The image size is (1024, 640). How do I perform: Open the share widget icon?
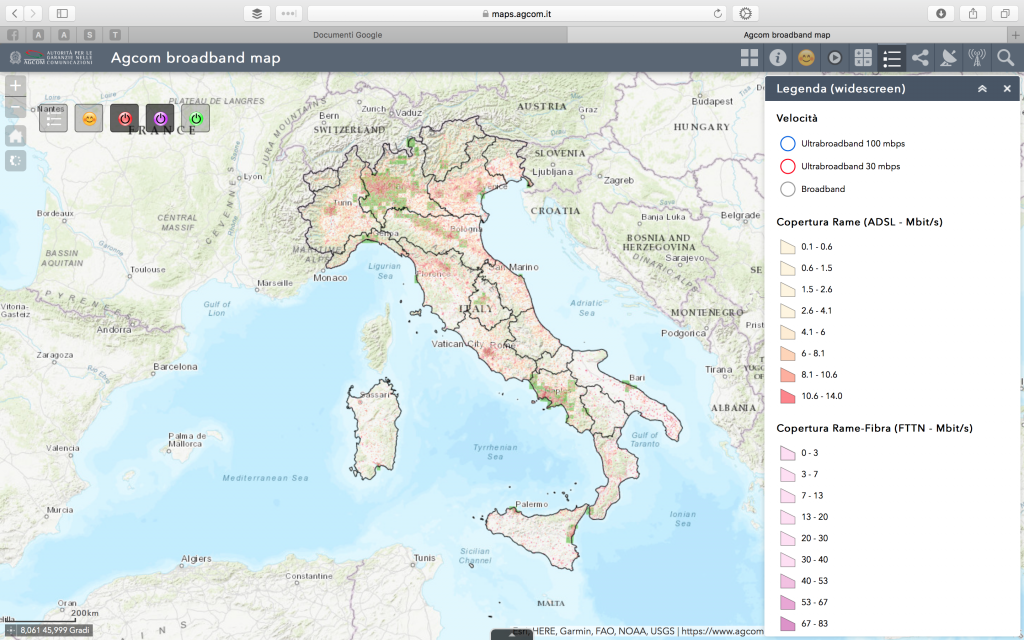click(920, 58)
